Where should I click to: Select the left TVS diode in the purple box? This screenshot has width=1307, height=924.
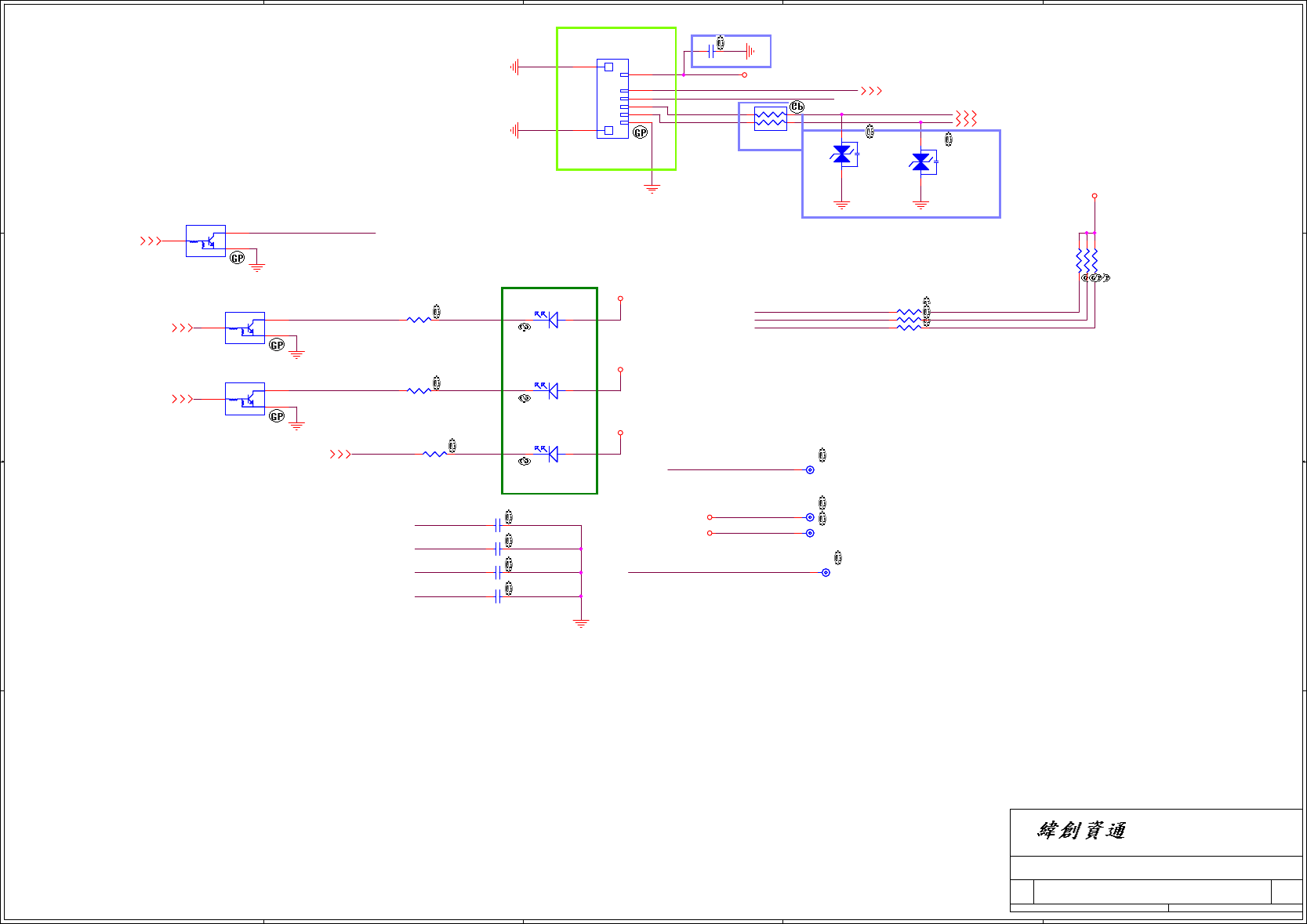843,154
